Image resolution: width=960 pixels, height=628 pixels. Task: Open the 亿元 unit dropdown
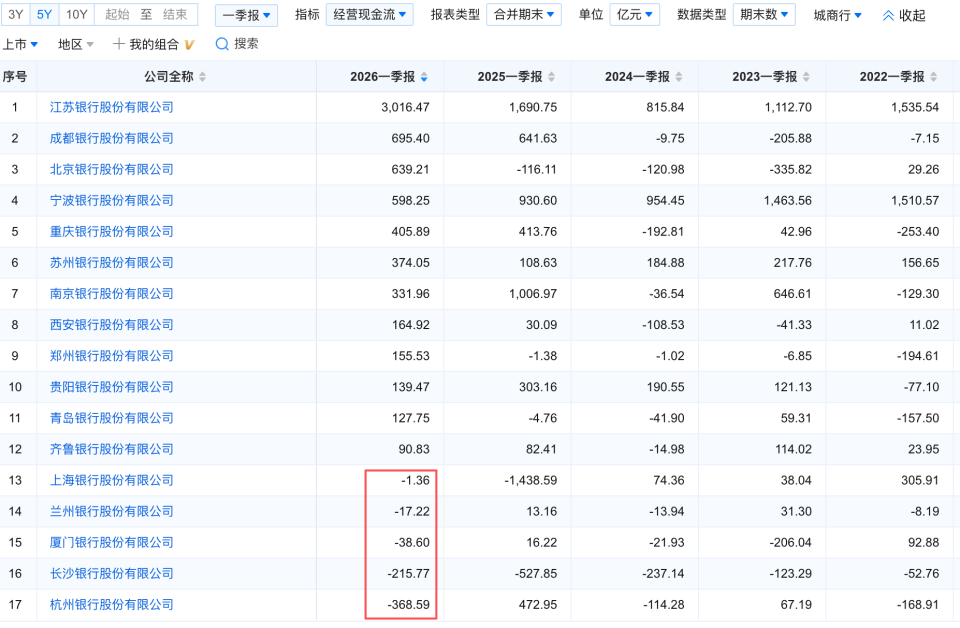click(x=635, y=15)
